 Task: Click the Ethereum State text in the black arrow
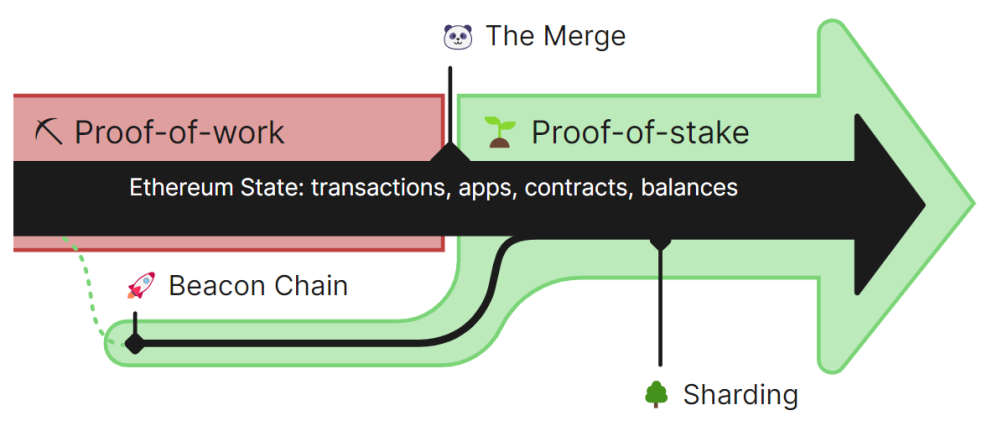point(434,188)
